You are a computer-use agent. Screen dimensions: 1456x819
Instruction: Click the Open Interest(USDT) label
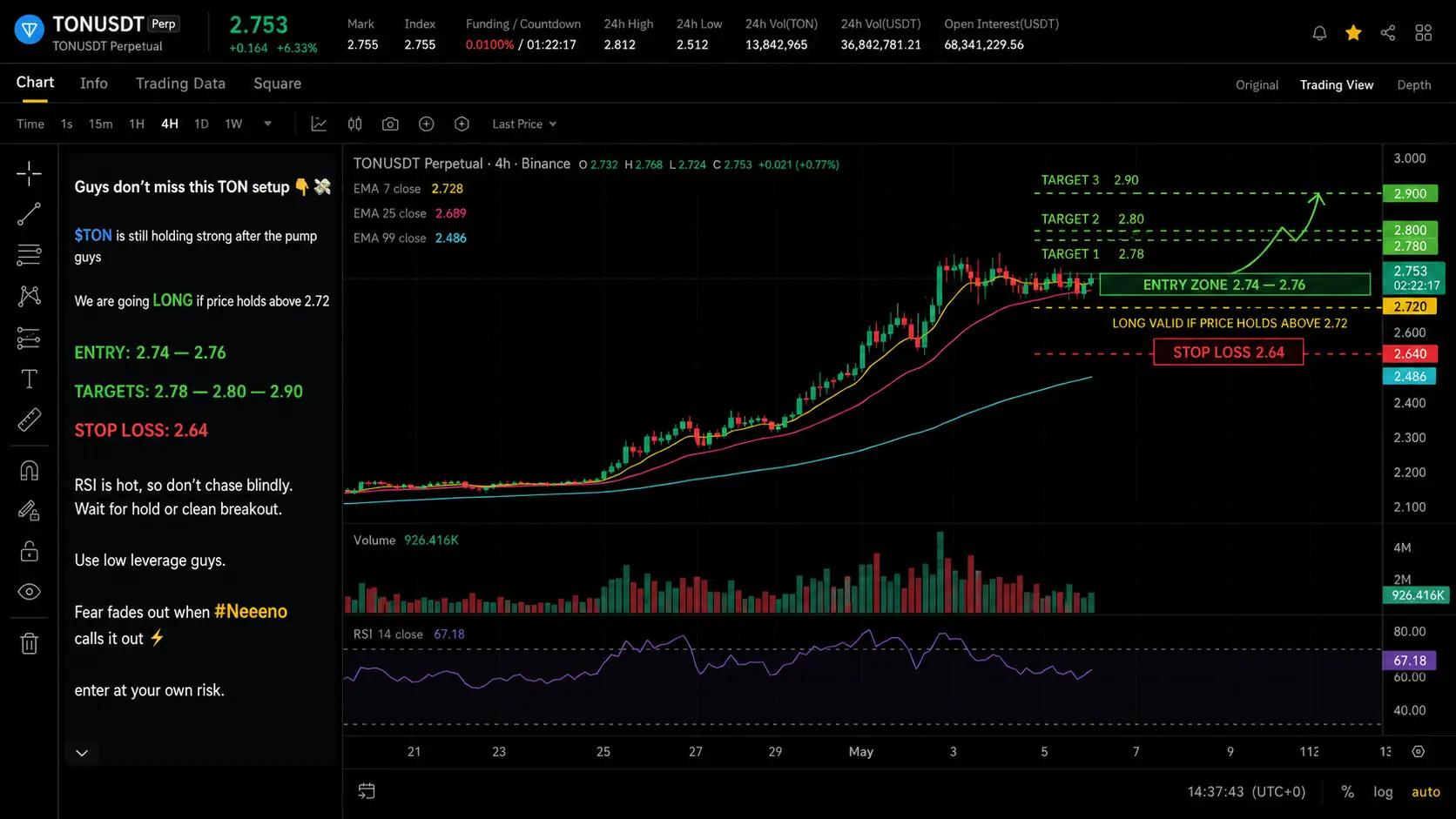point(1001,24)
